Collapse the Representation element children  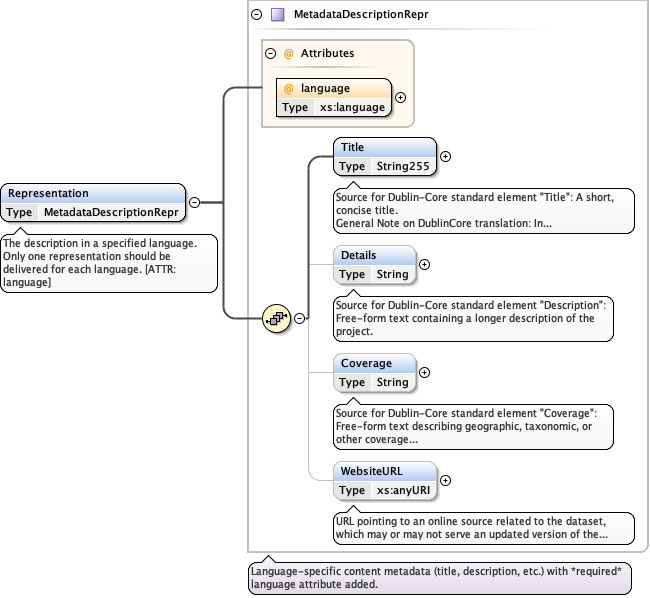[x=194, y=202]
